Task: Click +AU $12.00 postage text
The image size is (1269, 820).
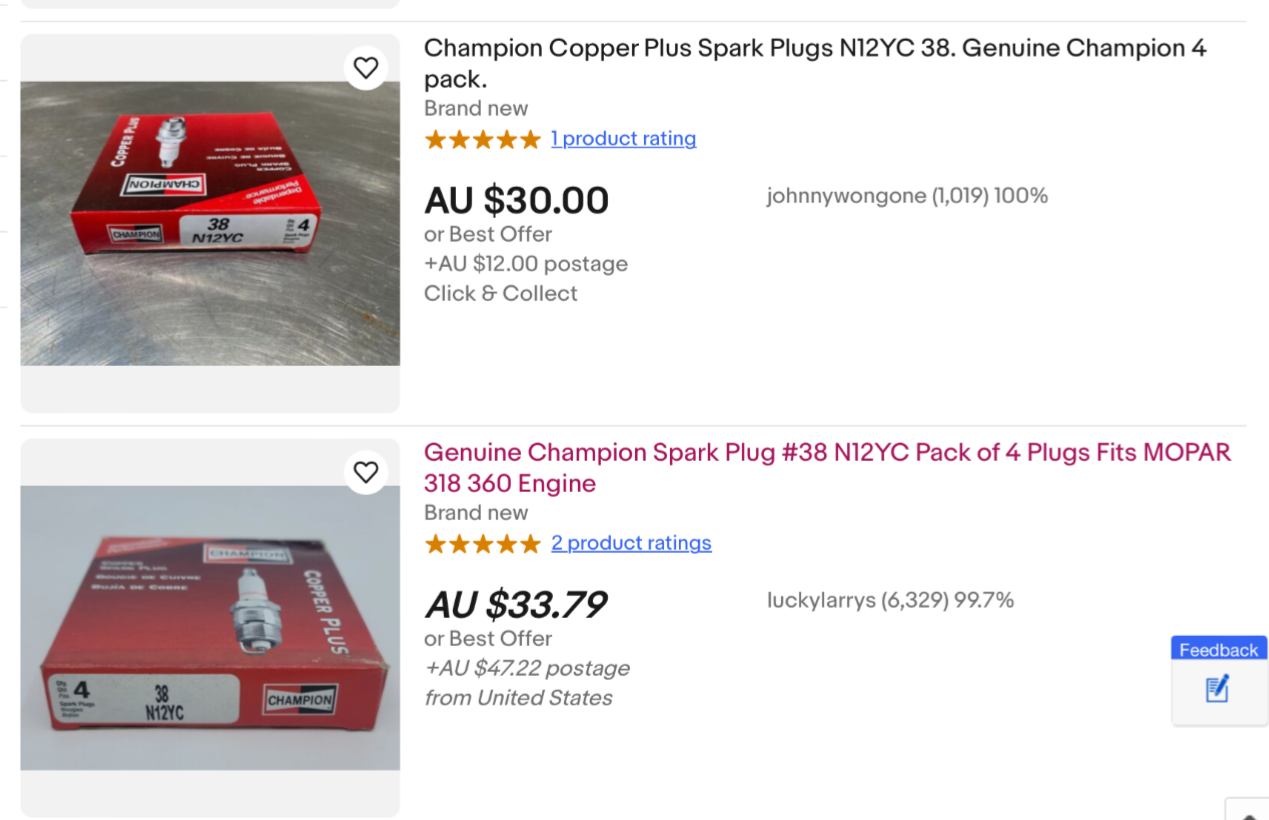Action: [x=526, y=264]
